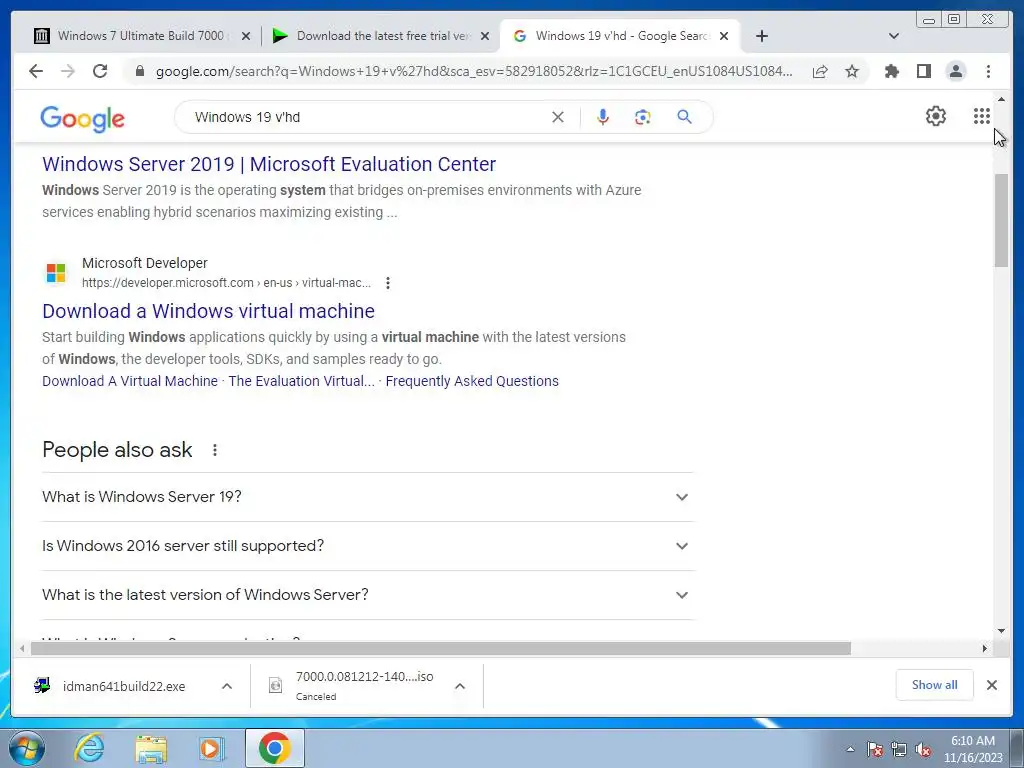Open the Action Center flag icon
1024x768 pixels.
point(874,749)
